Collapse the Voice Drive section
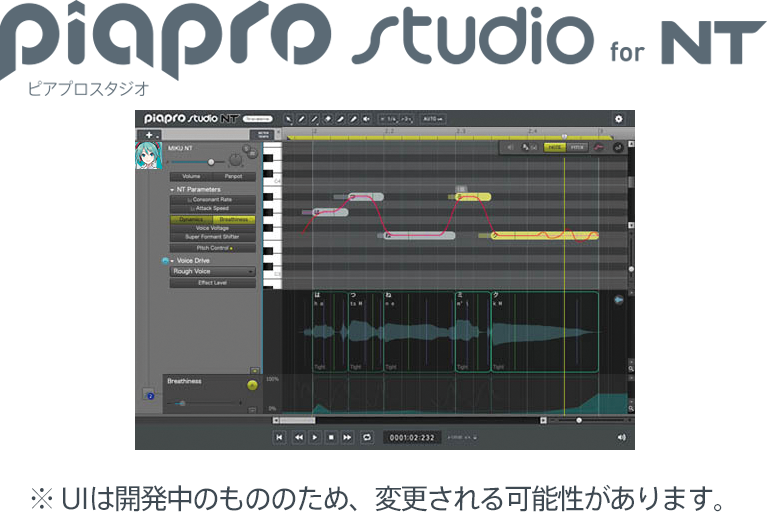This screenshot has height=512, width=768. click(x=172, y=261)
